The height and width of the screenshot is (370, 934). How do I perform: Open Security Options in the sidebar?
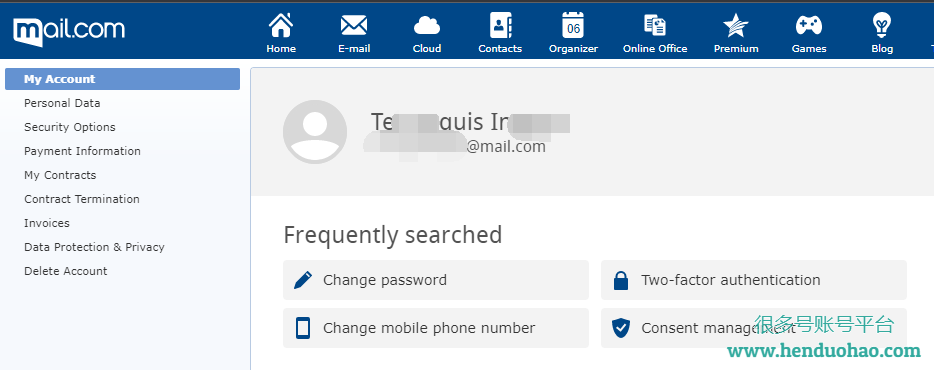pos(70,127)
